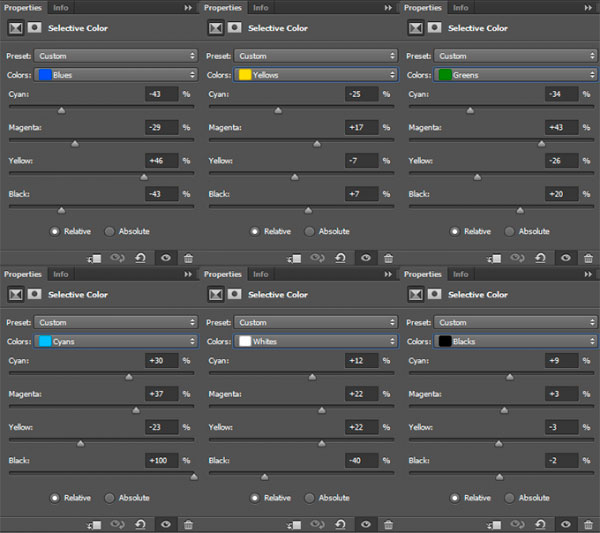Select Properties tab in the Blacks panel
The height and width of the screenshot is (533, 600).
[423, 274]
